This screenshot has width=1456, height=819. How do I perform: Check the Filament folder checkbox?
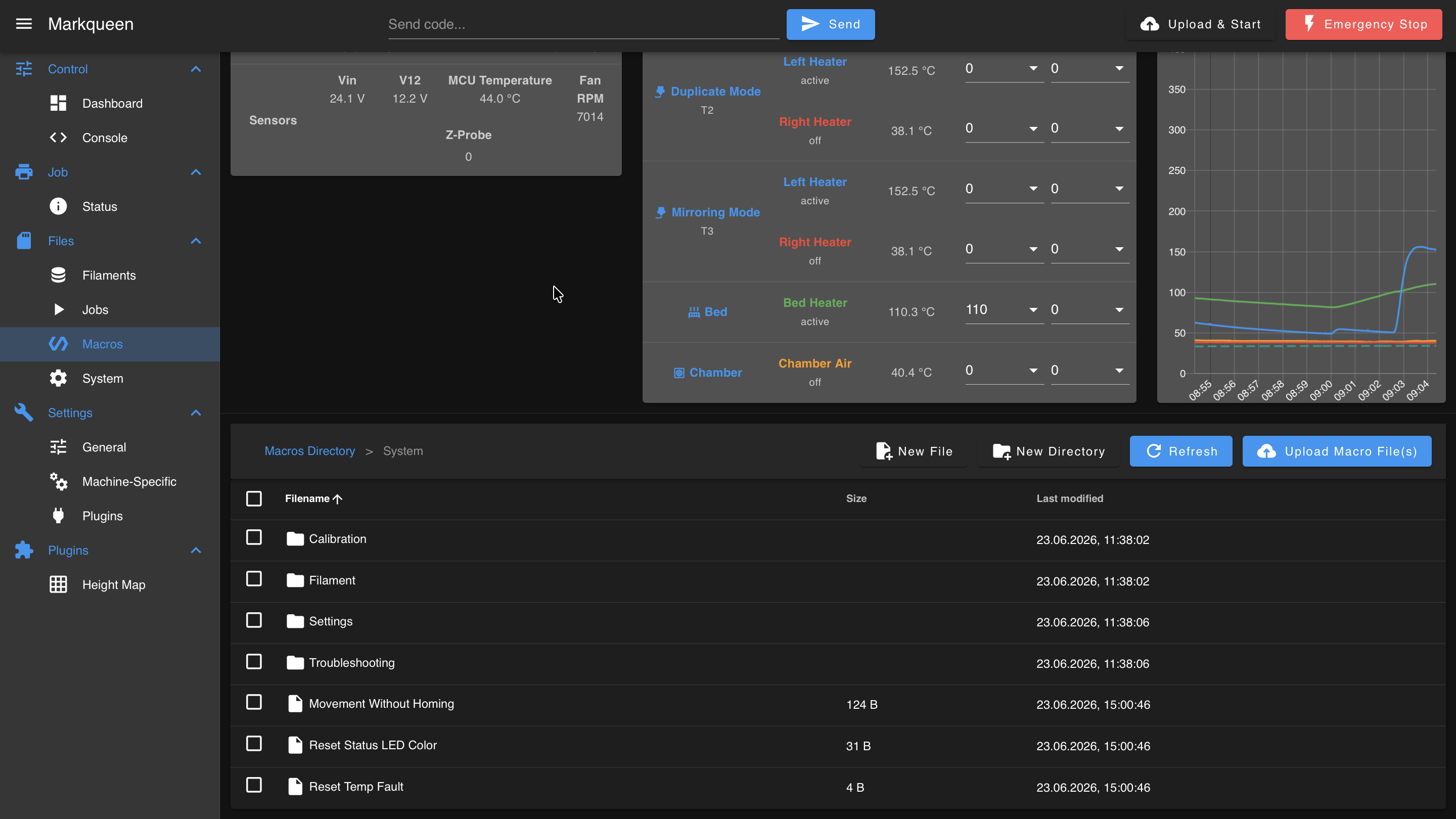(x=254, y=579)
